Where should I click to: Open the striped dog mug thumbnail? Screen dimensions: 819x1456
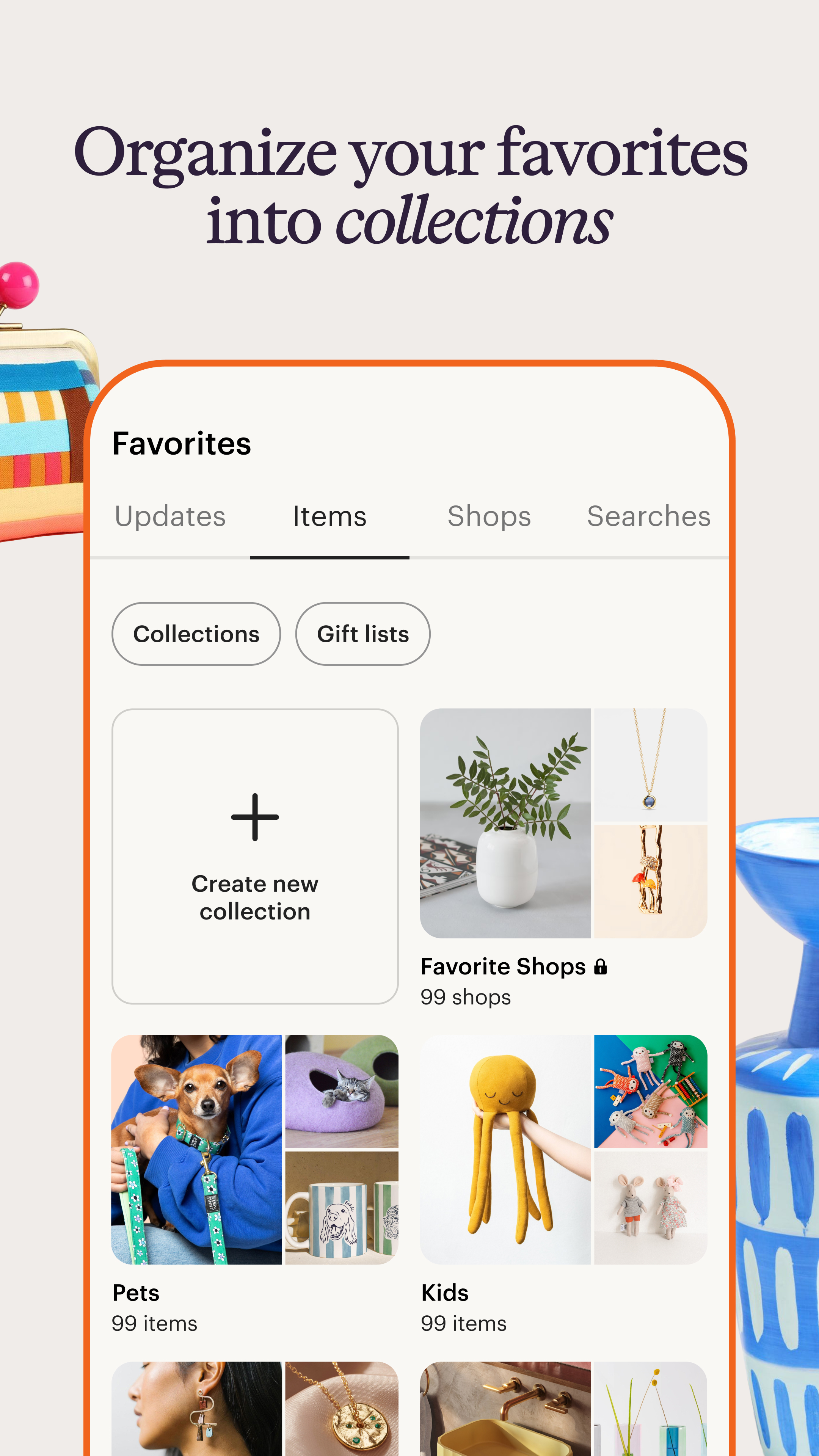click(341, 1208)
